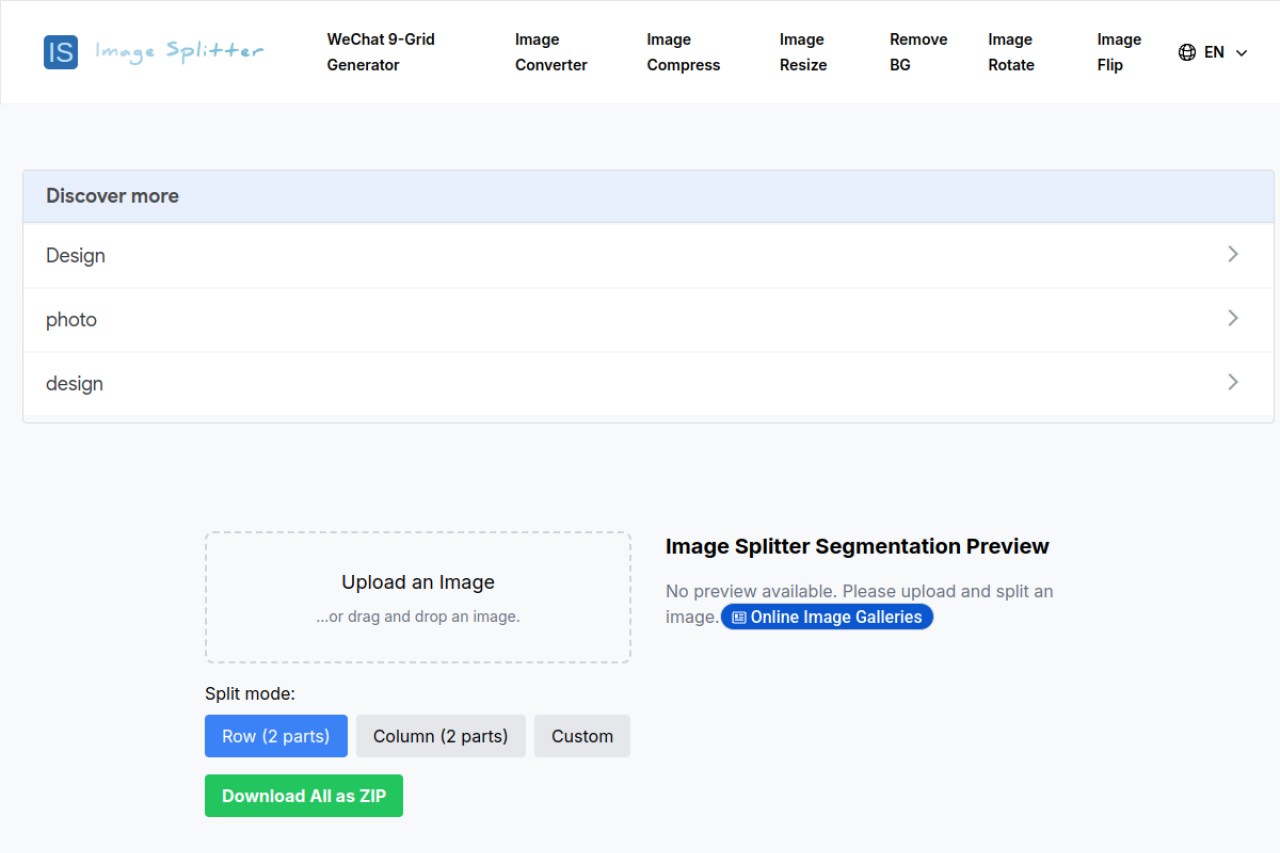Open WeChat 9-Grid Generator from the navigation

click(x=381, y=52)
